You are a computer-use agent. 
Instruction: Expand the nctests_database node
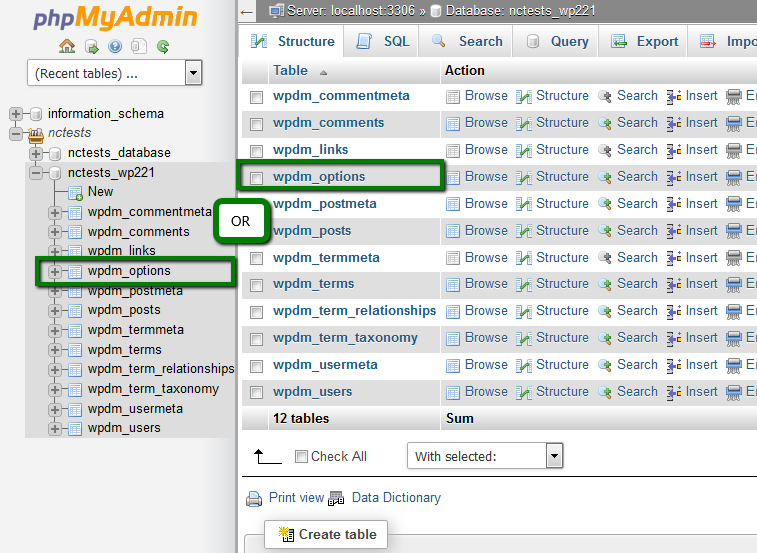[36, 154]
